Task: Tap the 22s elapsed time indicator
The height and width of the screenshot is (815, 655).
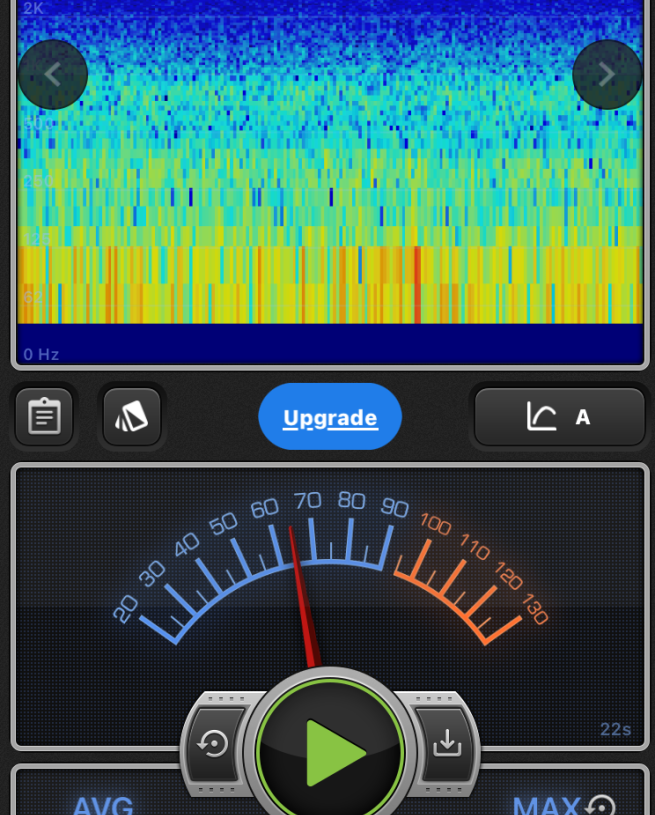Action: tap(615, 729)
